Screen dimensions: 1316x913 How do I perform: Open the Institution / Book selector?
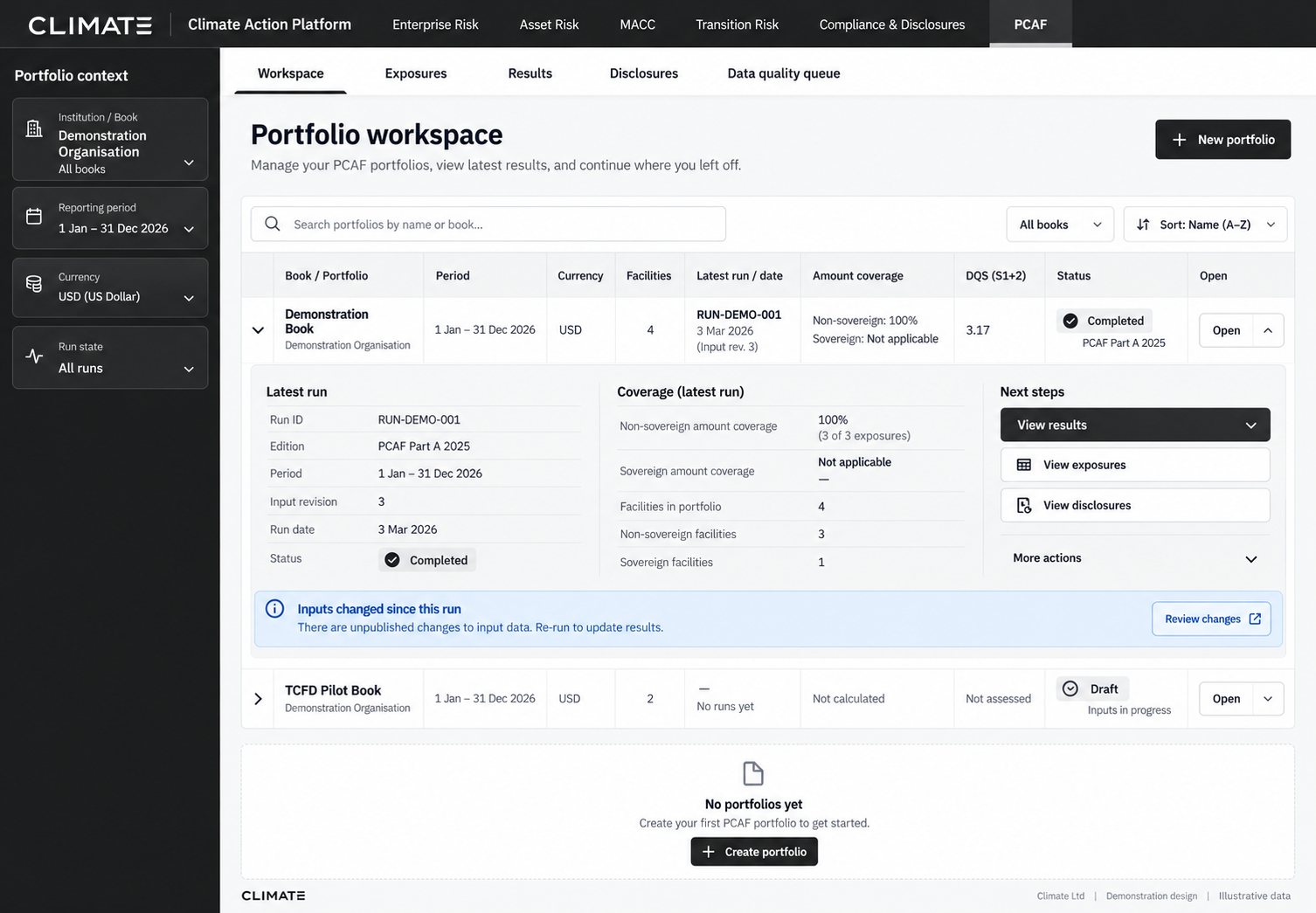coord(110,140)
